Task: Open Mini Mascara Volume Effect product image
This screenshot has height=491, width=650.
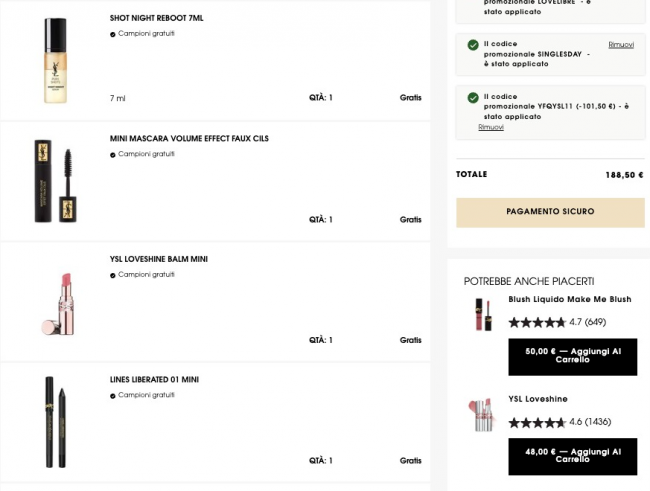Action: [x=55, y=181]
